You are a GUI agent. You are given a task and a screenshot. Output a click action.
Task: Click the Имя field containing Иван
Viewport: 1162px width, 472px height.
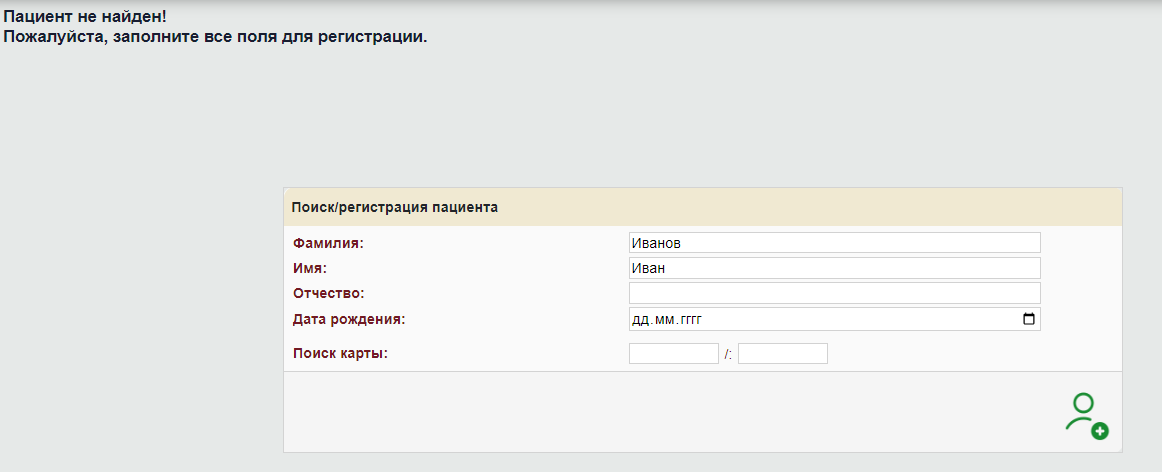click(834, 268)
